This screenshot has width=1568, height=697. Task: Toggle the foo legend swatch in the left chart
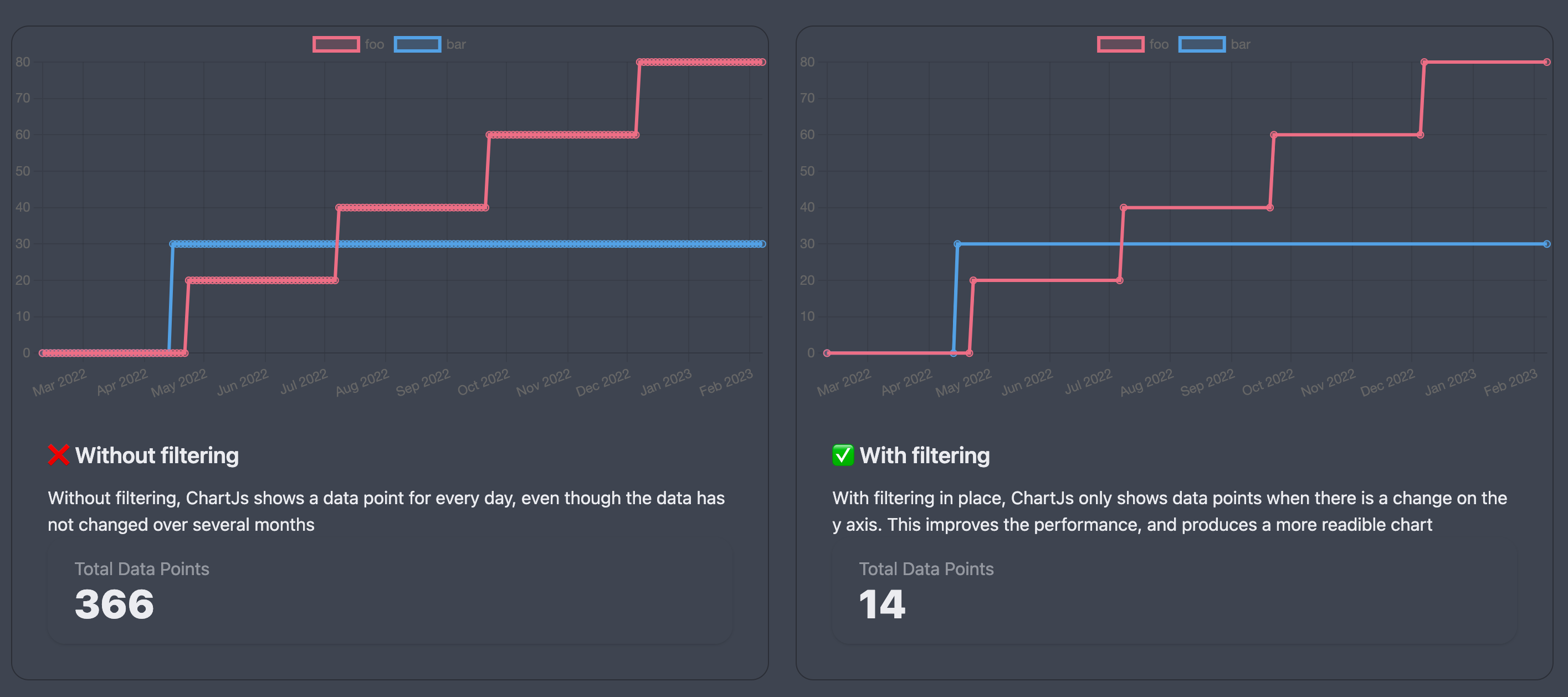pyautogui.click(x=336, y=44)
